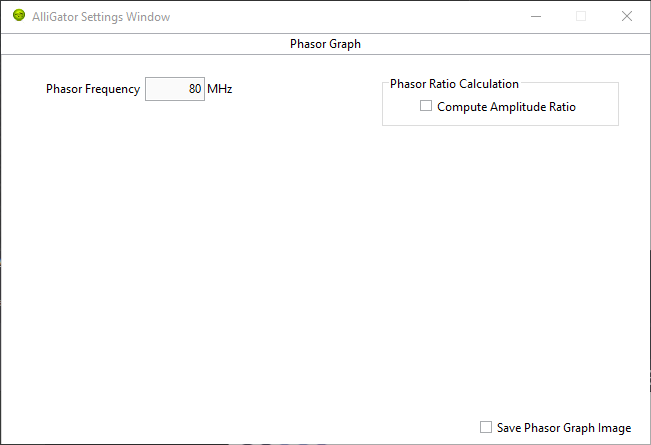Toggle Save Phasor Graph Image checkbox
651x445 pixels.
(x=486, y=427)
